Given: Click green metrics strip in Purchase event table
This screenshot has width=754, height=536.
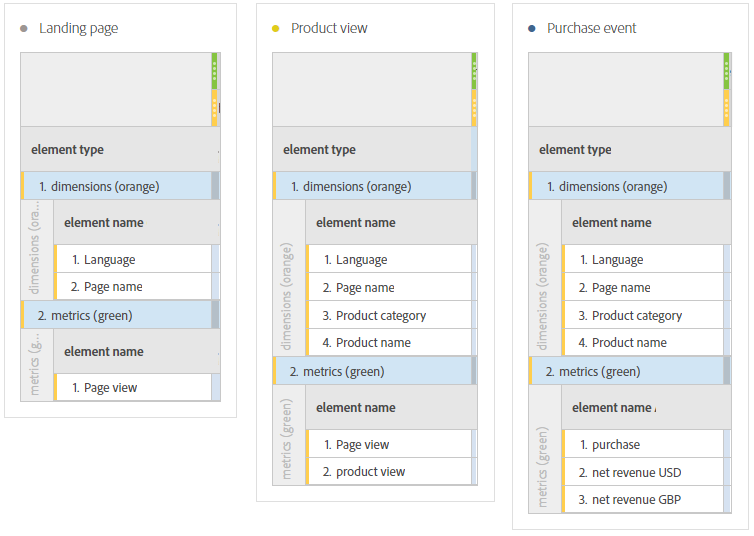Looking at the screenshot, I should point(726,70).
